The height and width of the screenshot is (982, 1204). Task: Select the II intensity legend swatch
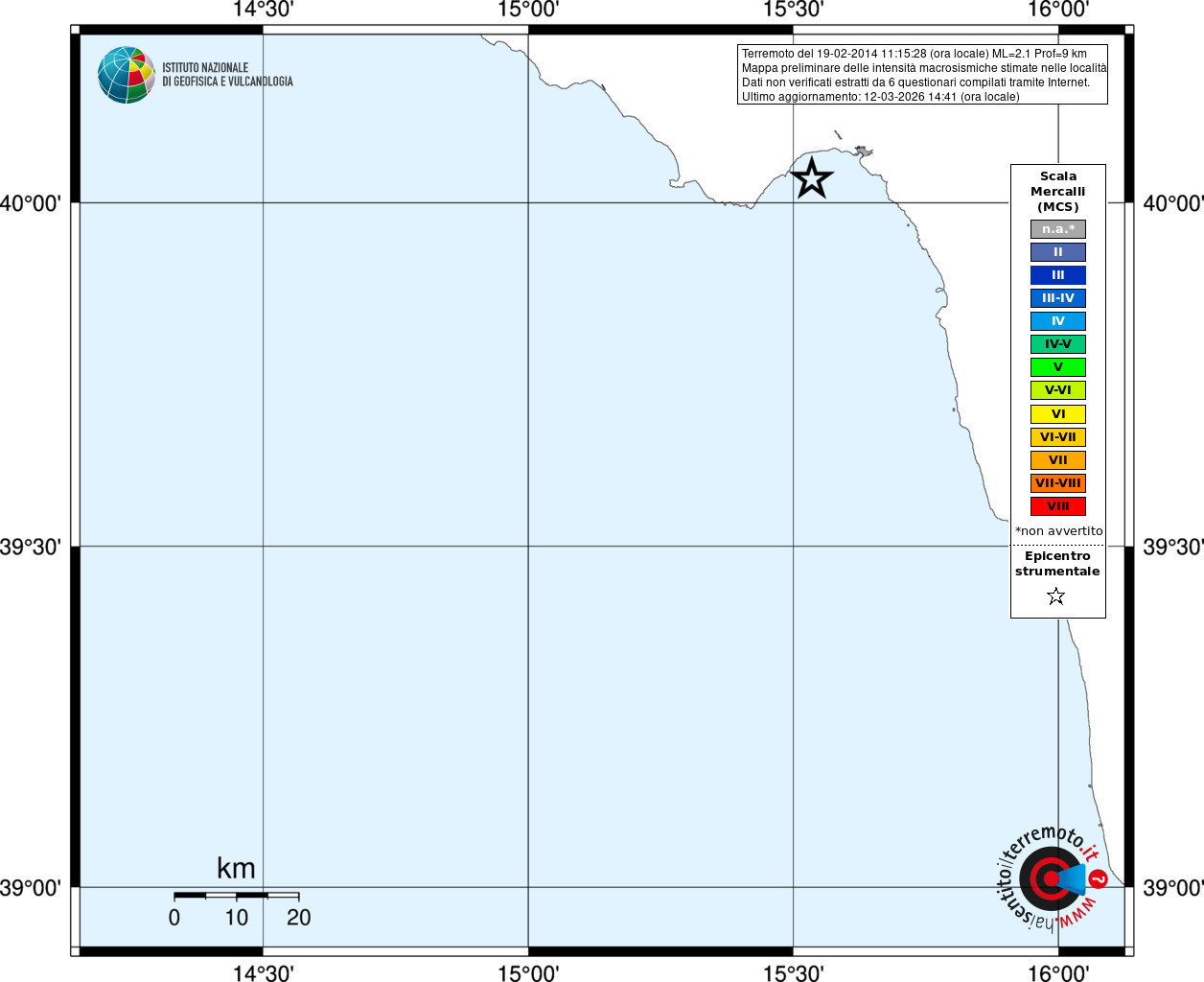click(1058, 252)
